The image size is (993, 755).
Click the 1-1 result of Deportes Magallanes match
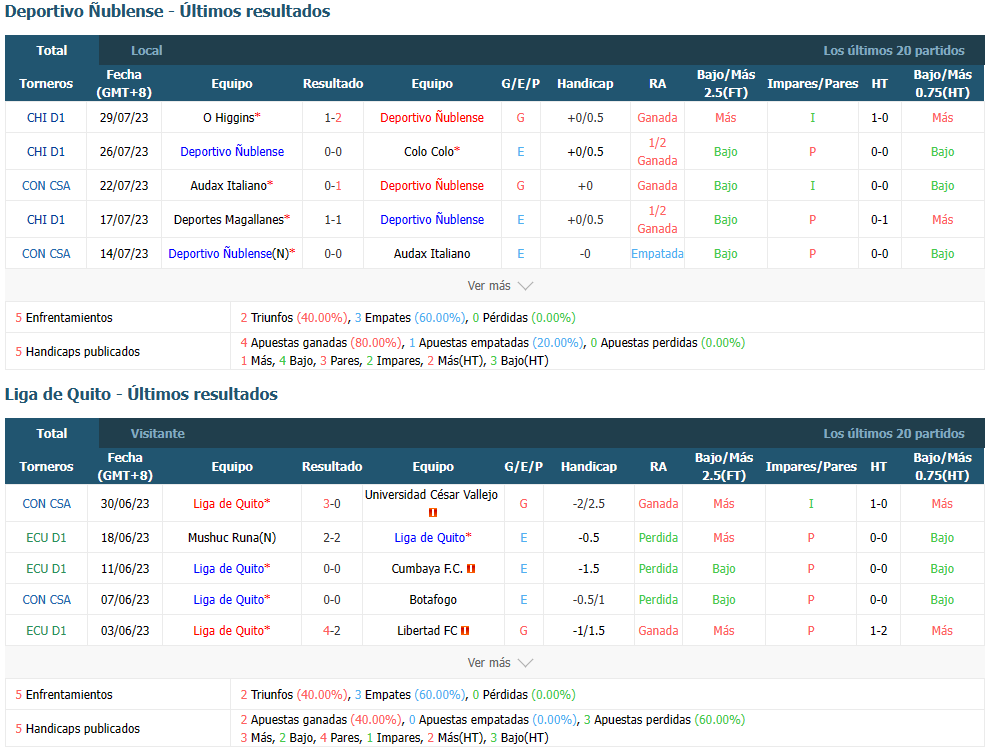333,220
